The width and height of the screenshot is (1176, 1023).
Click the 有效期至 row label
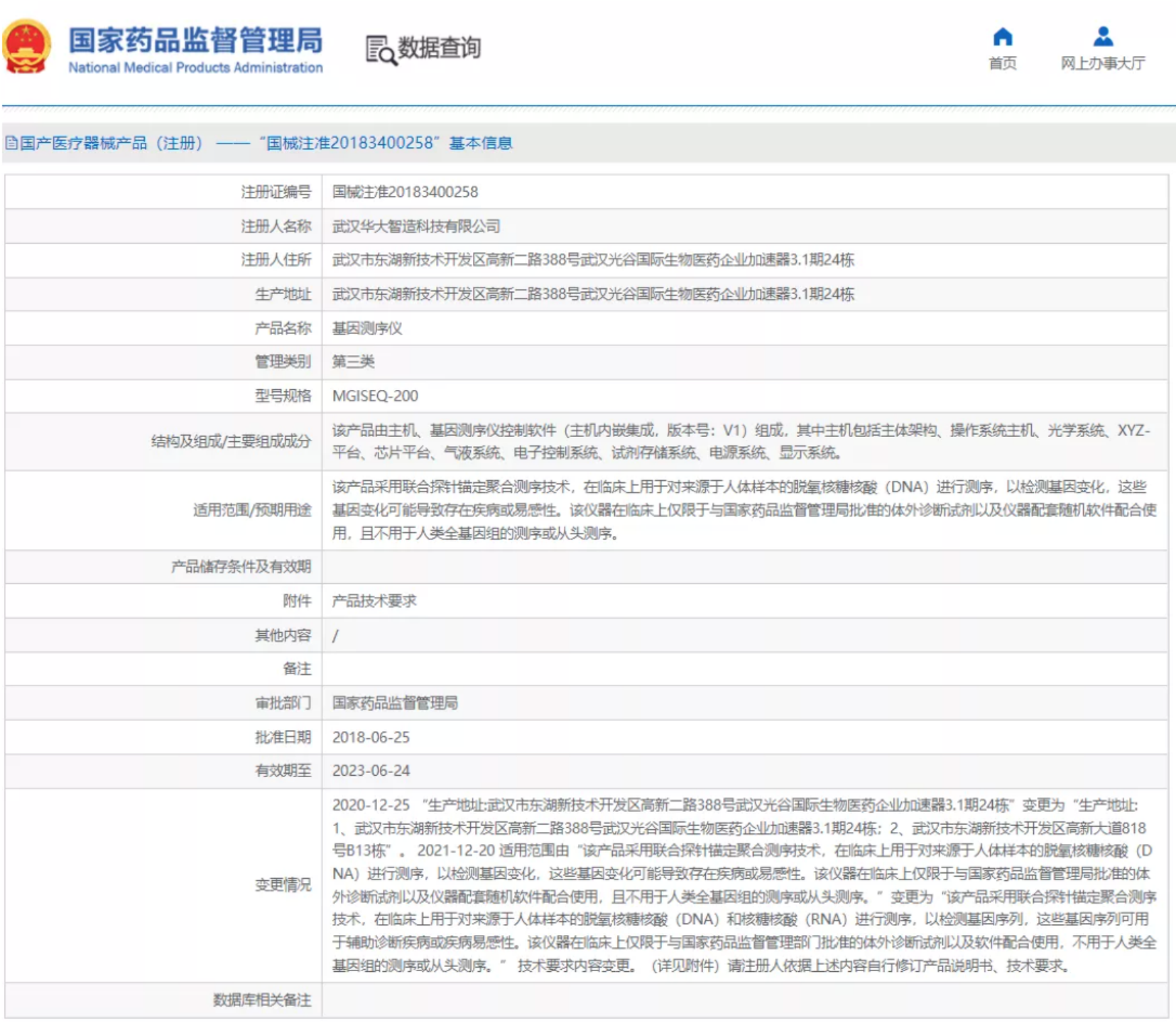(x=283, y=771)
